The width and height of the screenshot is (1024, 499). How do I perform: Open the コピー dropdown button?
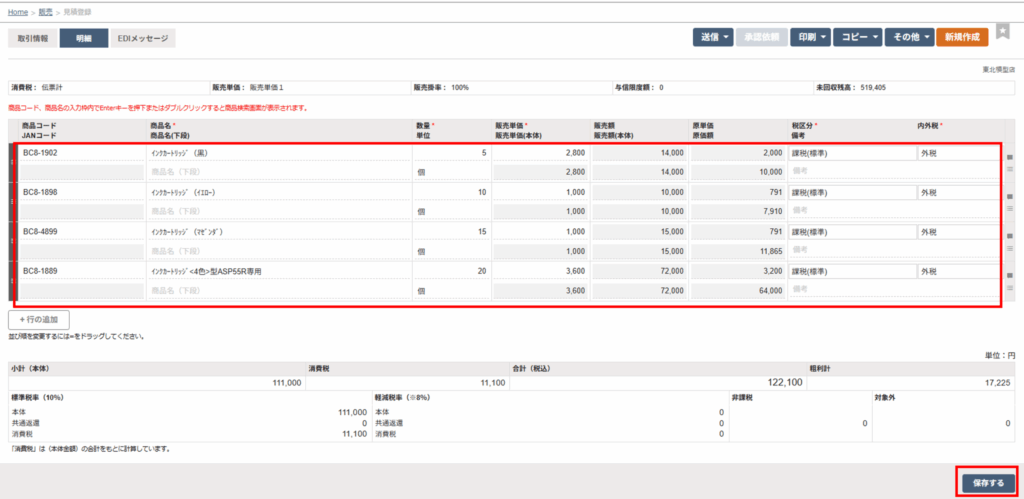pos(858,37)
